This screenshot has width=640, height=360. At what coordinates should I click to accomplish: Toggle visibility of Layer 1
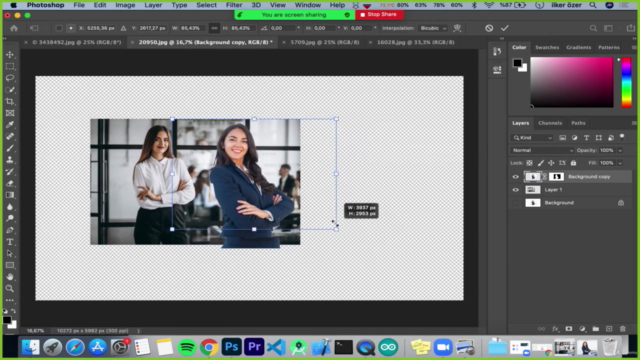click(x=516, y=190)
